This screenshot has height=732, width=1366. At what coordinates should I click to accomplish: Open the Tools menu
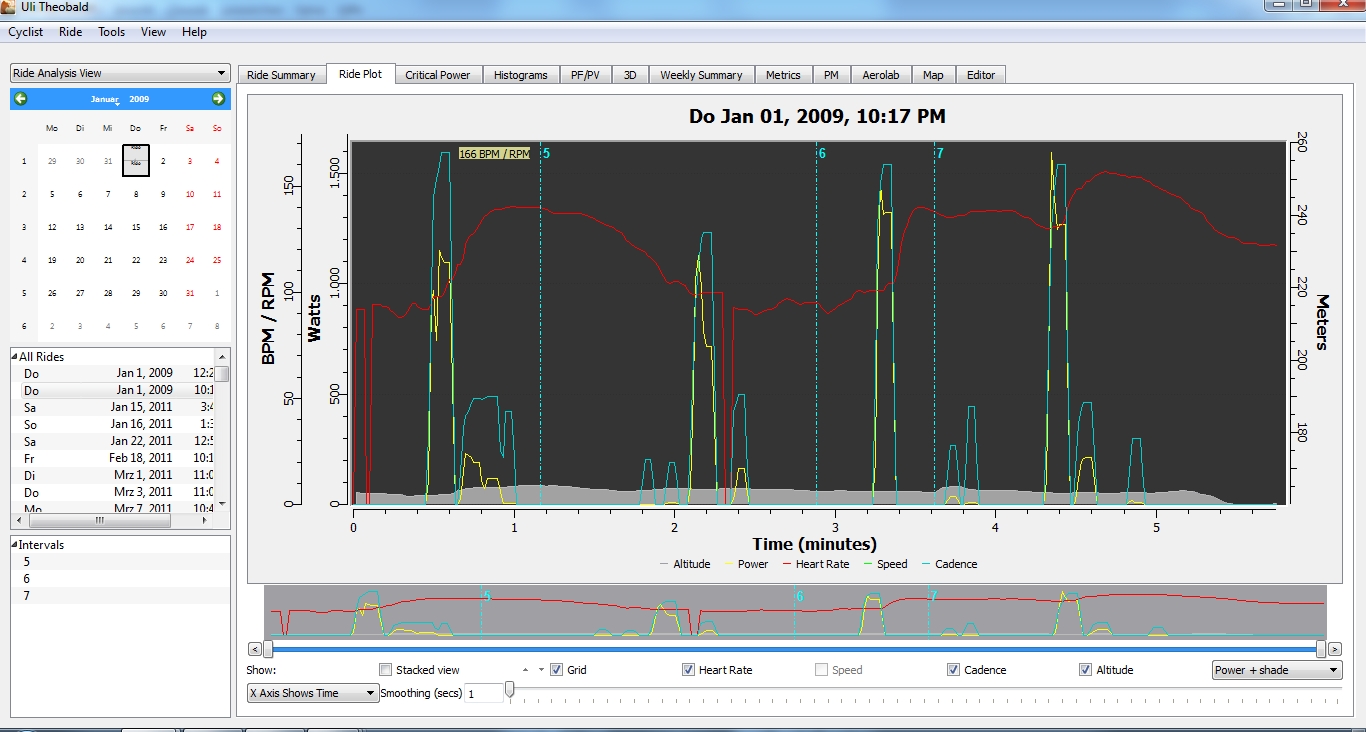112,32
